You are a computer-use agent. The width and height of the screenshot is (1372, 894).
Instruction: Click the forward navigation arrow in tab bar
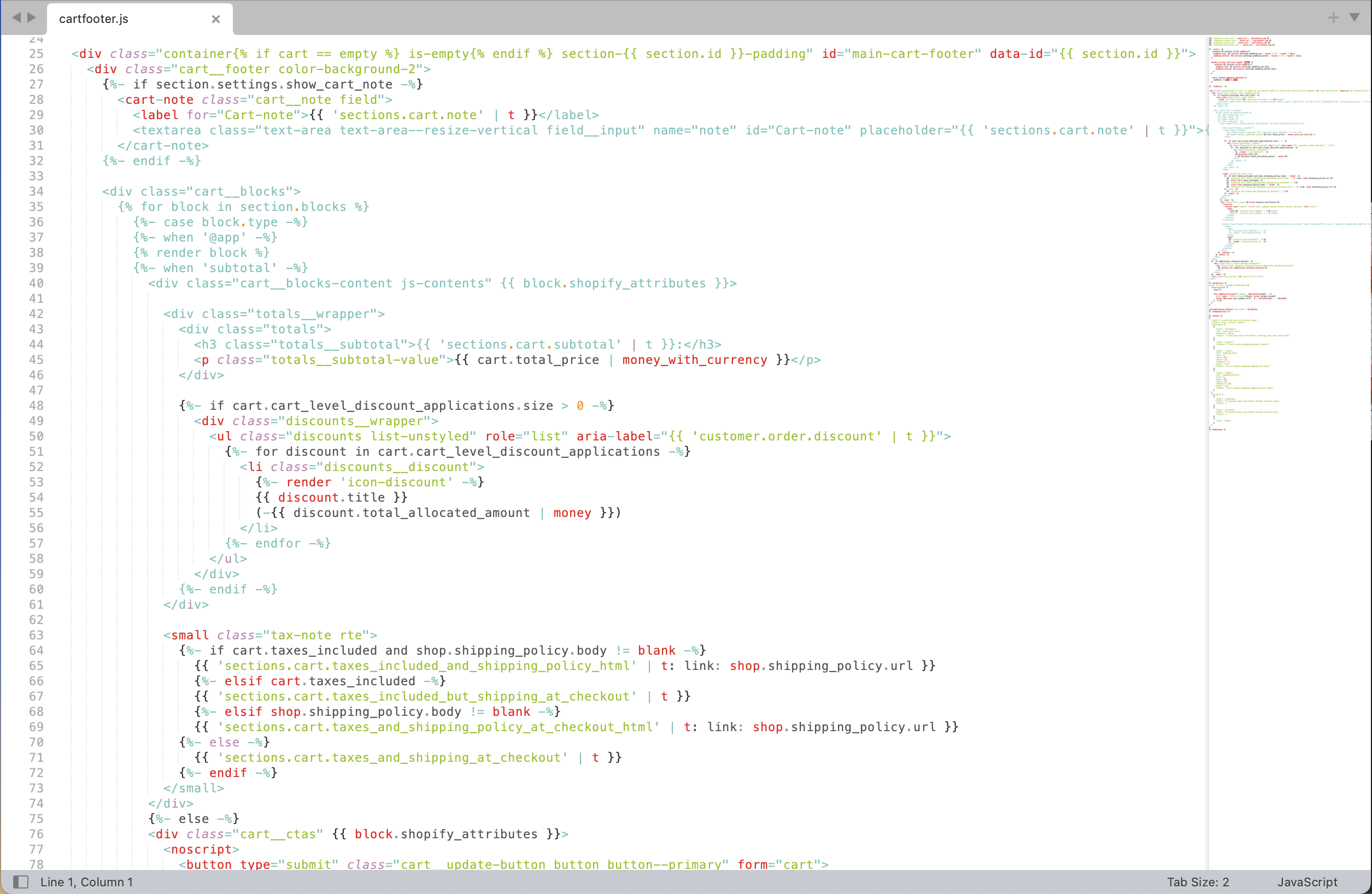(32, 18)
